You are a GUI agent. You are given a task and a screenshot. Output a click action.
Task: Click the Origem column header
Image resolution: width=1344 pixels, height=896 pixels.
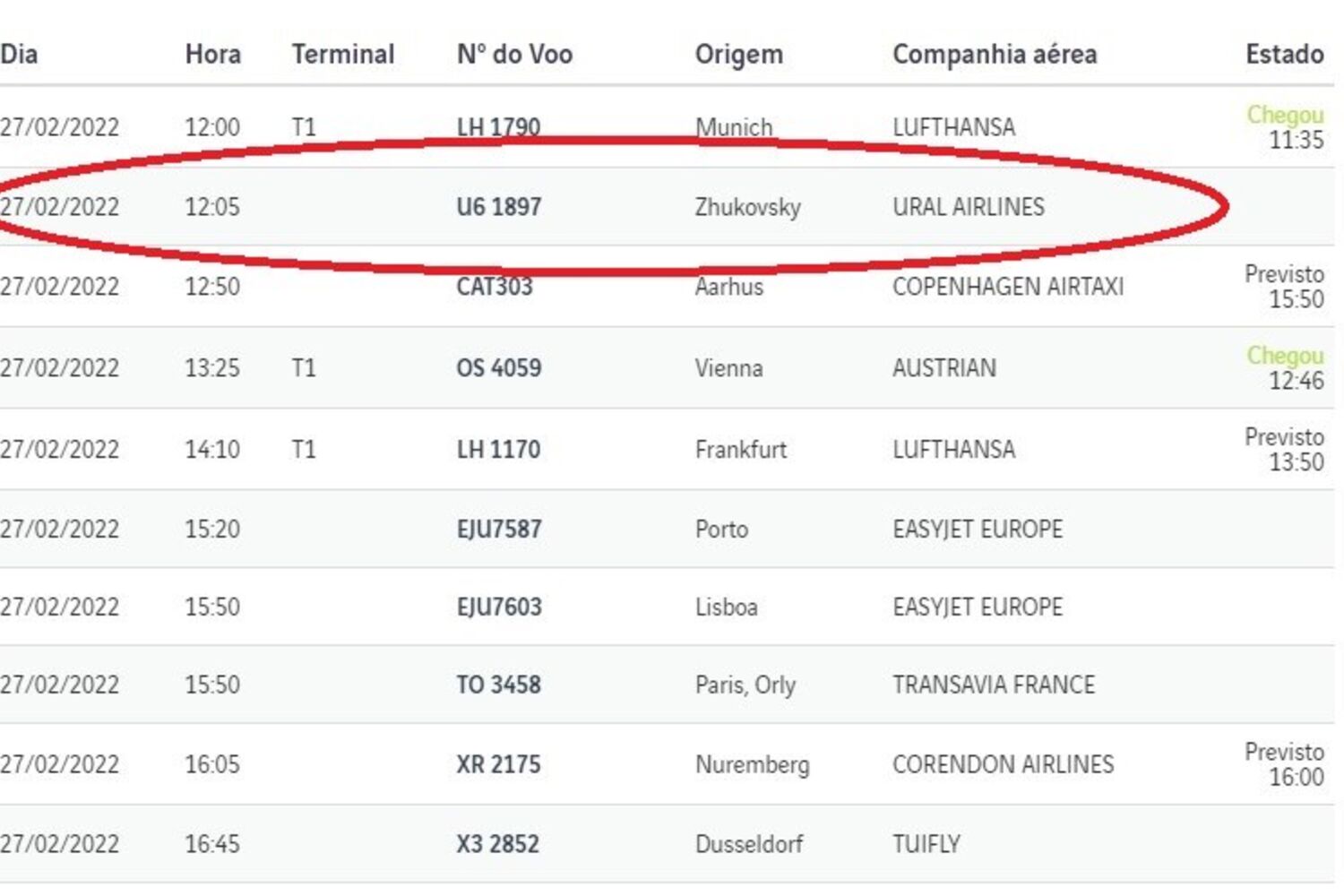point(739,55)
